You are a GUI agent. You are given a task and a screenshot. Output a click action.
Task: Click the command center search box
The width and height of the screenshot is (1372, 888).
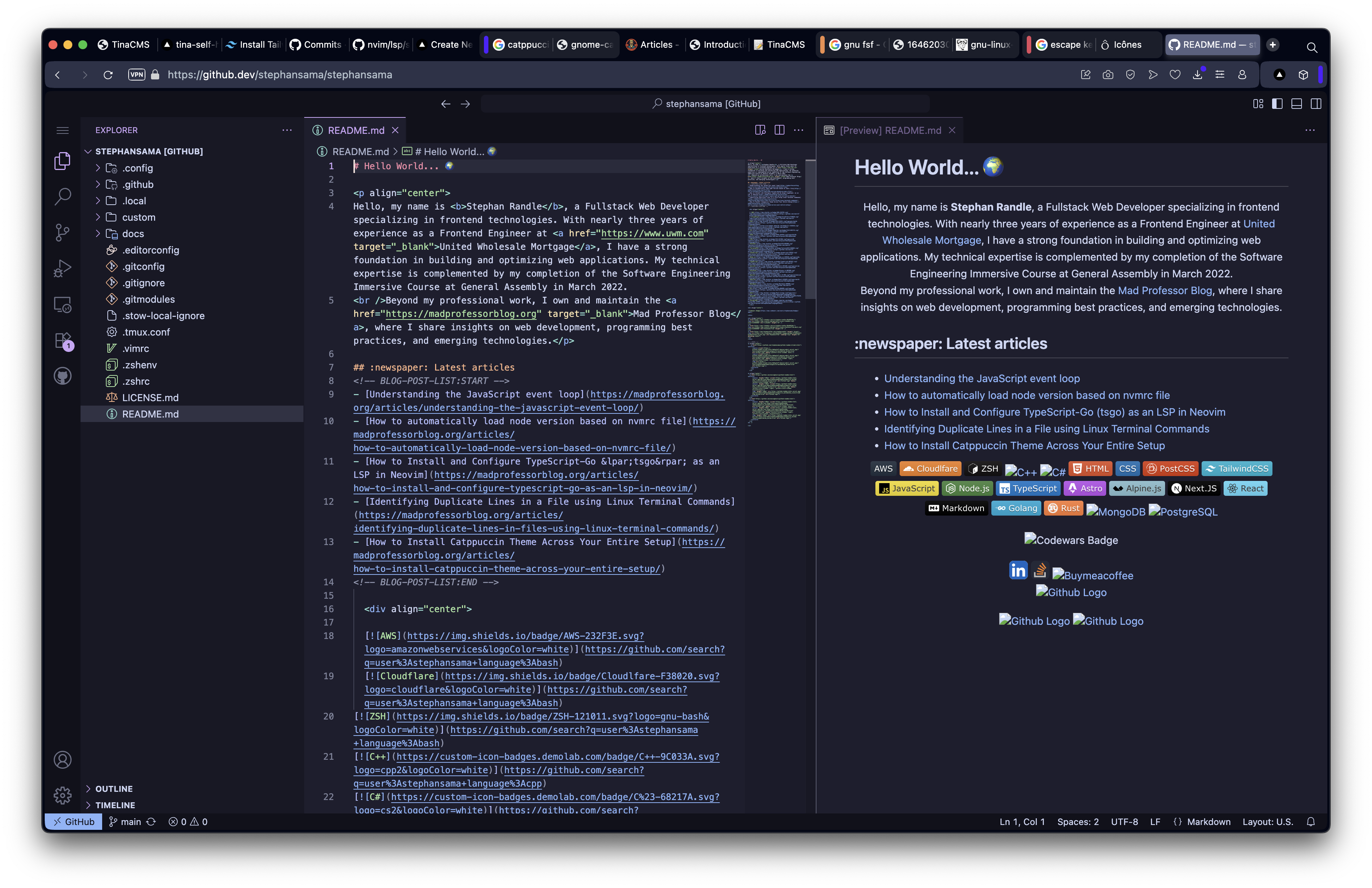(x=706, y=104)
